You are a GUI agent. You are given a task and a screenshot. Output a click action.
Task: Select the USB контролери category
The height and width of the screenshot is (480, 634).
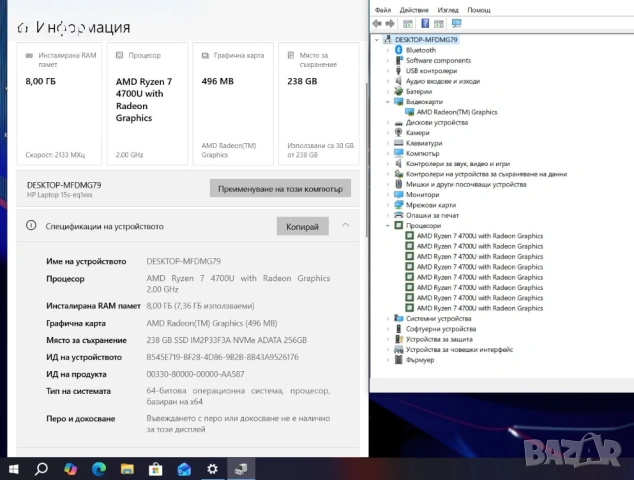431,71
